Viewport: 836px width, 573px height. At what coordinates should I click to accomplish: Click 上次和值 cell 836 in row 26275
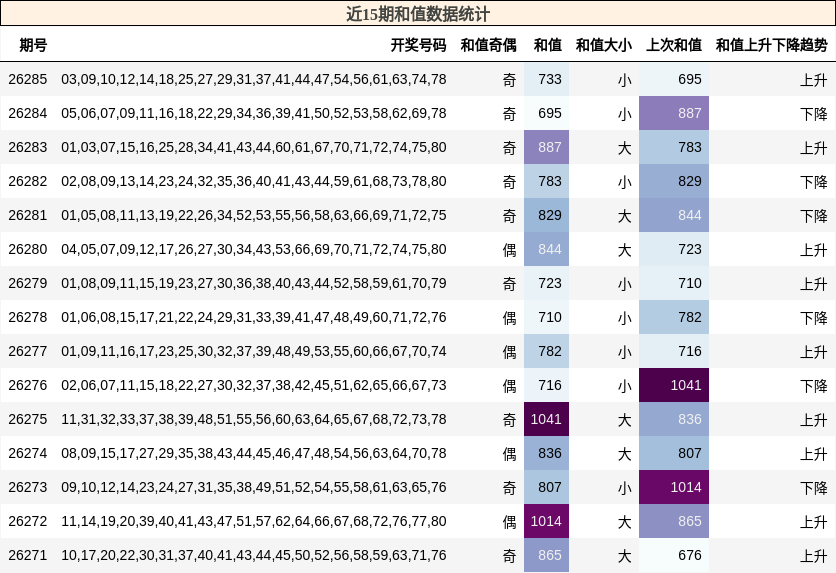pyautogui.click(x=674, y=419)
